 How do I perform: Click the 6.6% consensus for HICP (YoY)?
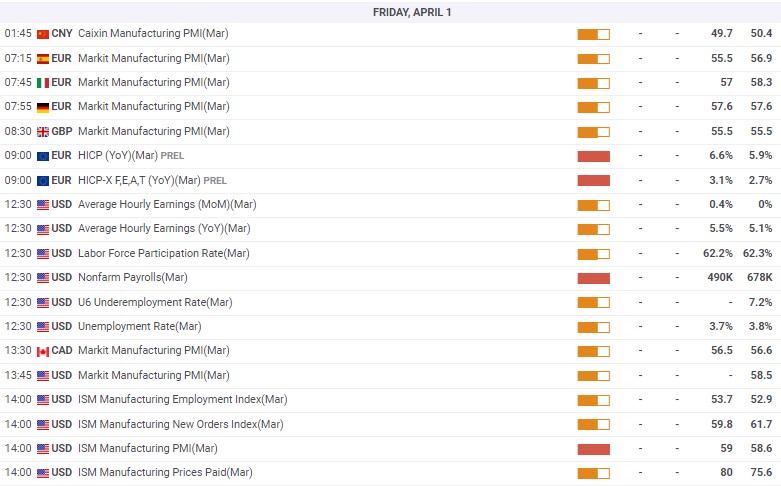(721, 155)
